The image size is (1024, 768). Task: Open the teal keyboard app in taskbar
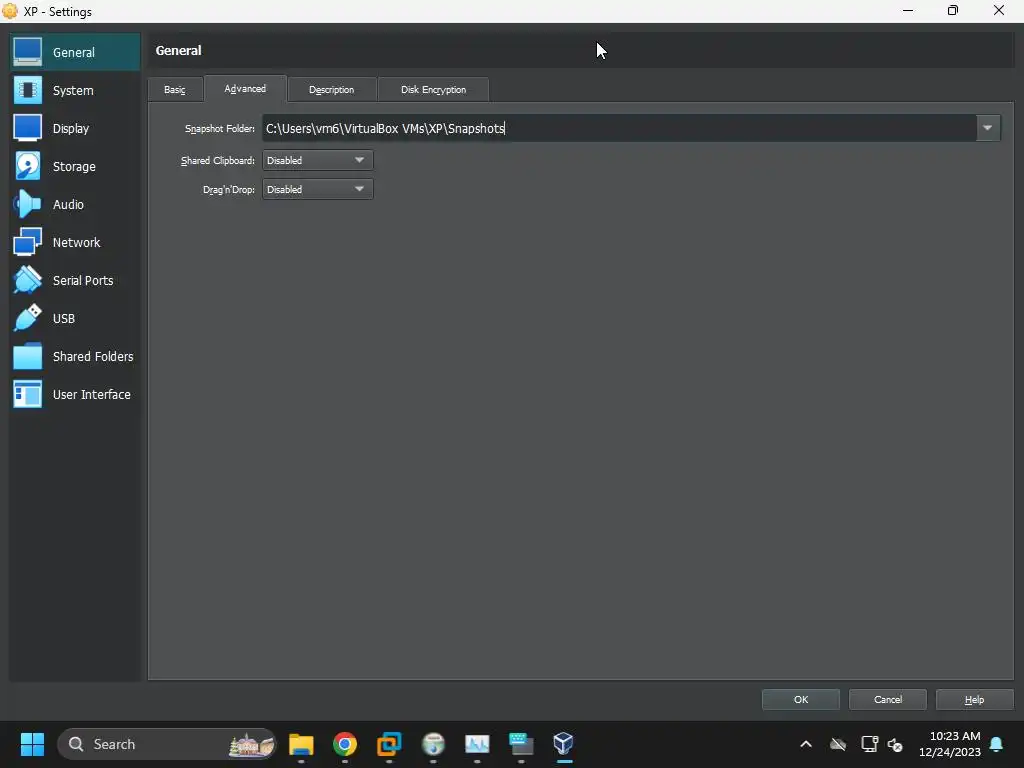(521, 744)
